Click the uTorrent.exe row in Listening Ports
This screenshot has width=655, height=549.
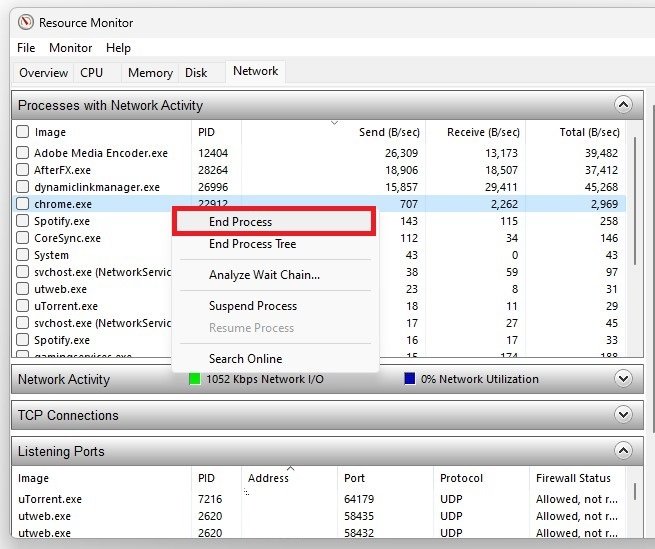click(x=319, y=499)
